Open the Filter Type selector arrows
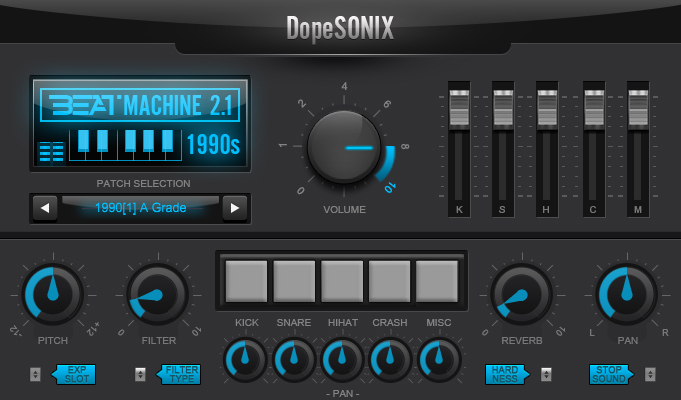 coord(140,374)
